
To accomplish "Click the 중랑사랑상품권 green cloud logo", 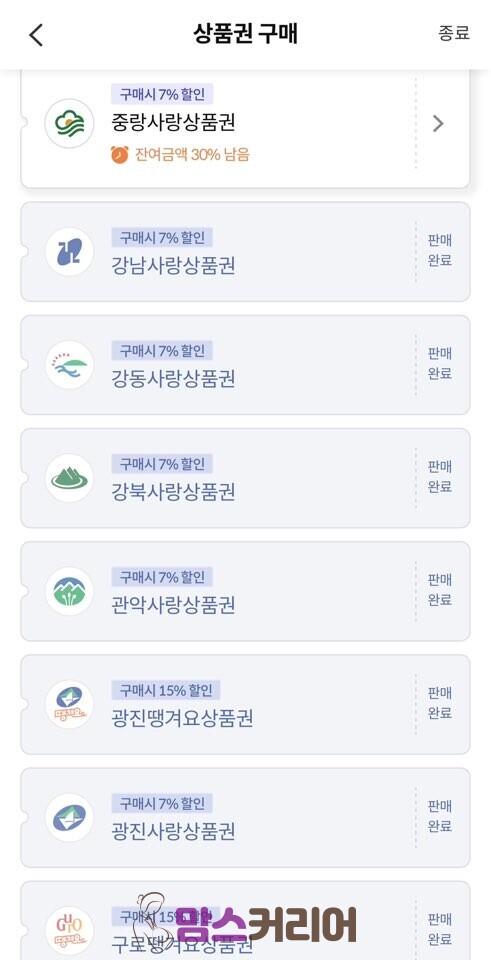I will [69, 124].
